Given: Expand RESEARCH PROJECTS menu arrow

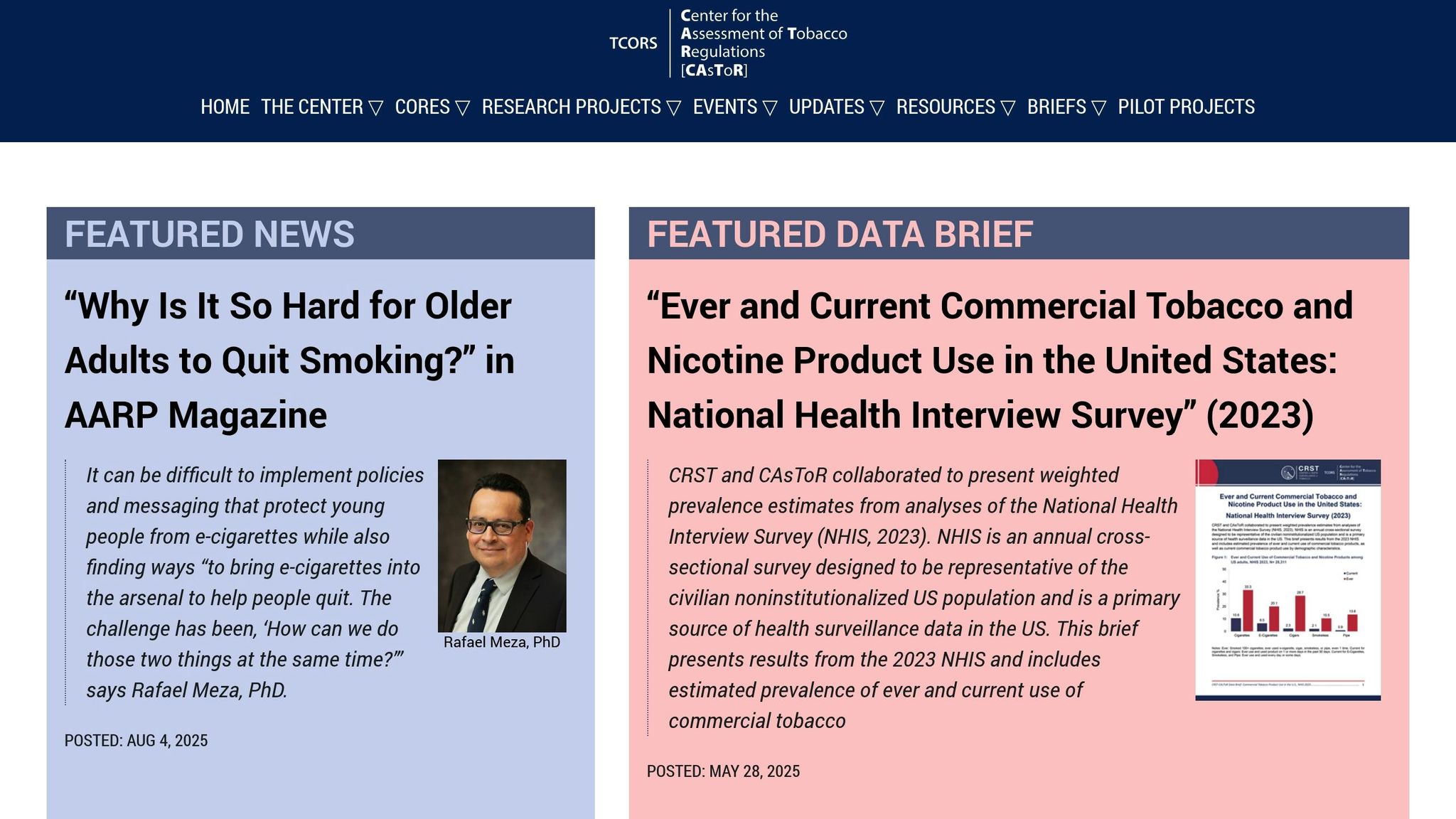Looking at the screenshot, I should [x=673, y=107].
